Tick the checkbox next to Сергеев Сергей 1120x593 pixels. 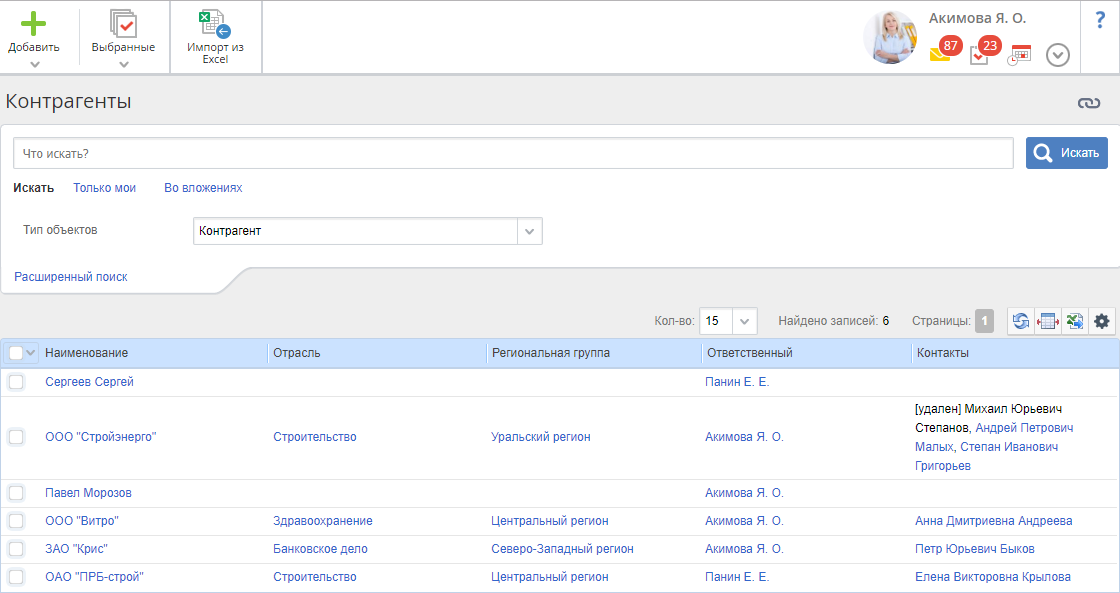[x=16, y=382]
